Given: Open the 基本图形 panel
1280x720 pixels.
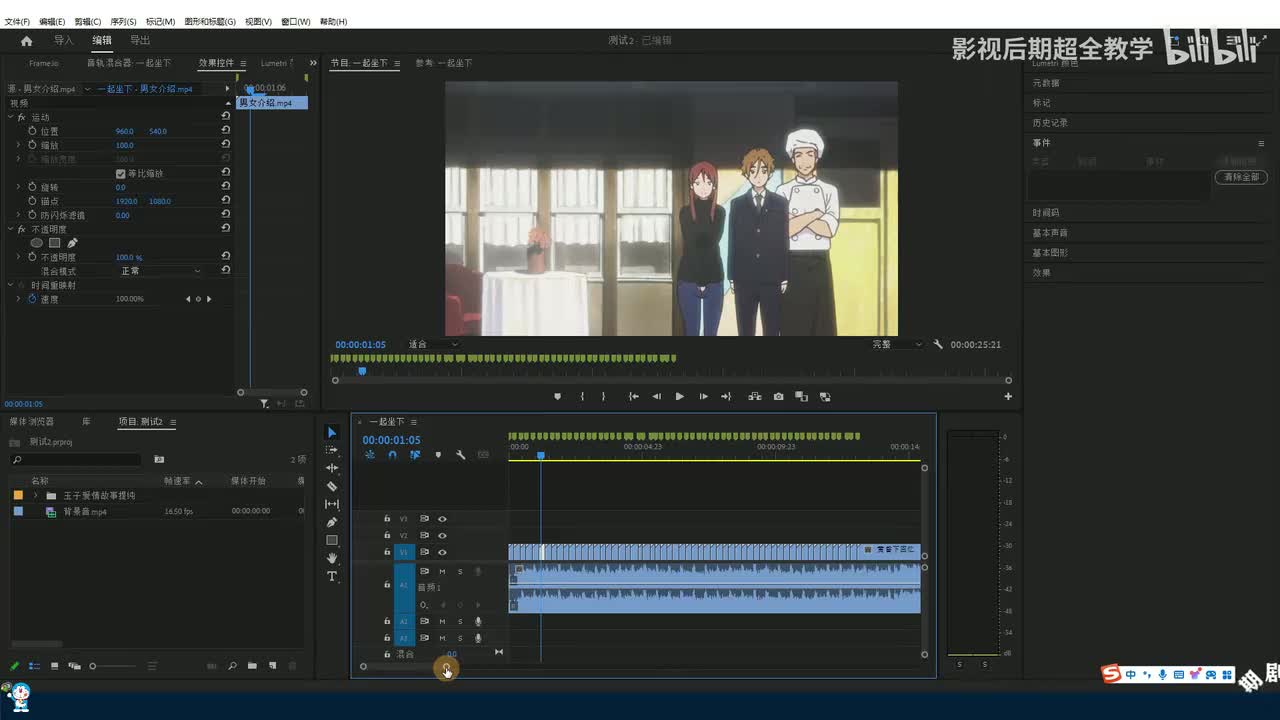Looking at the screenshot, I should [x=1050, y=253].
